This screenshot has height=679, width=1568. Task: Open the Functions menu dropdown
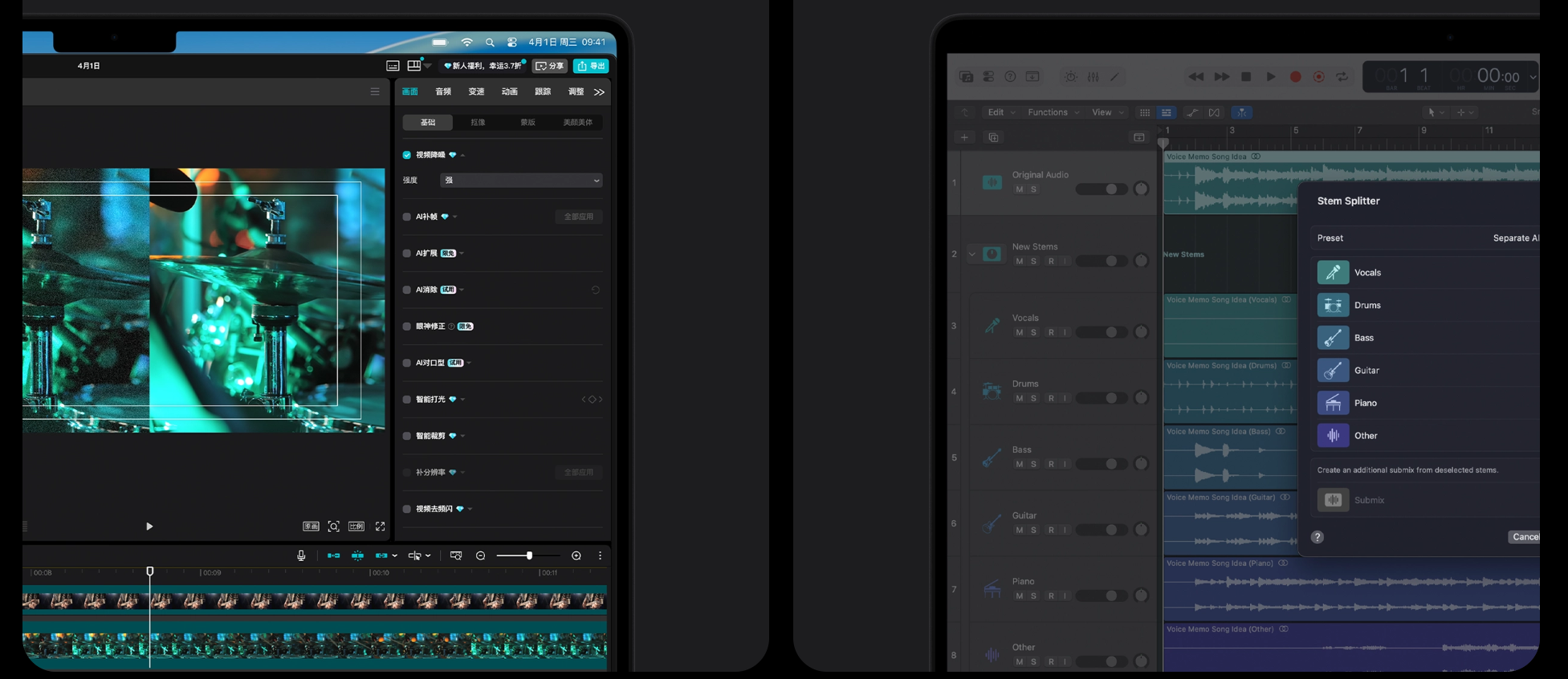click(x=1053, y=112)
